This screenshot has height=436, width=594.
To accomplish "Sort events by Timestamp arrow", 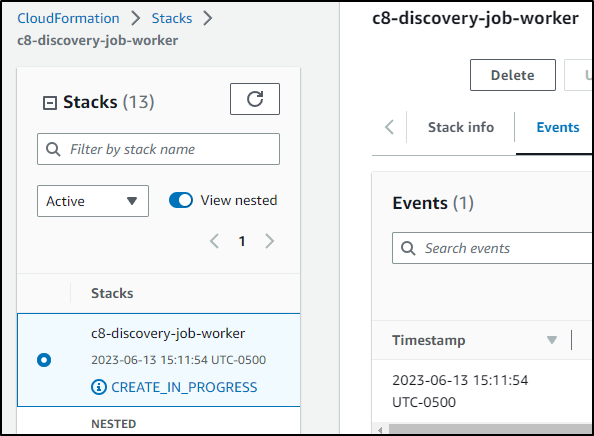I will pyautogui.click(x=552, y=340).
